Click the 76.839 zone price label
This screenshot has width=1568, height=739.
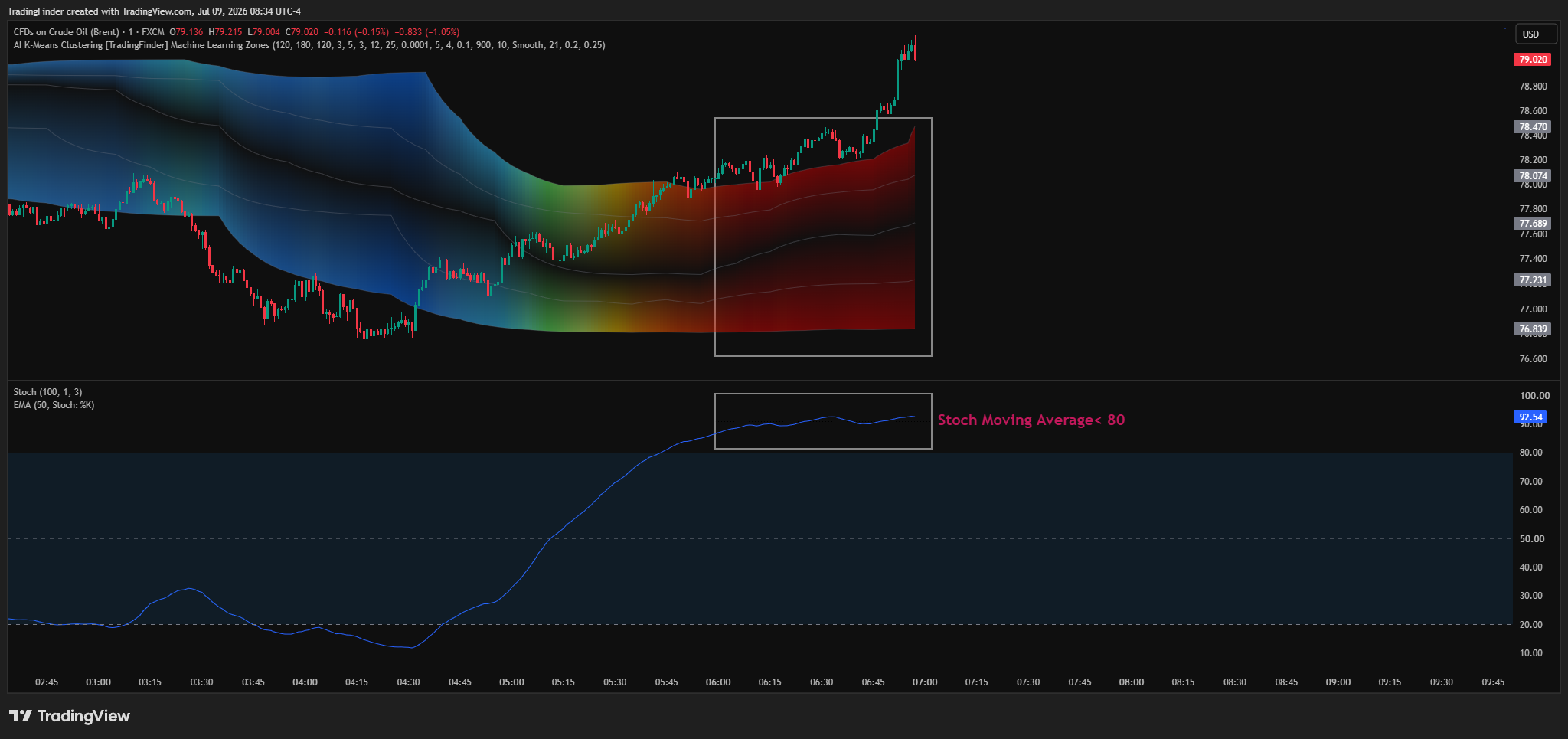point(1533,329)
